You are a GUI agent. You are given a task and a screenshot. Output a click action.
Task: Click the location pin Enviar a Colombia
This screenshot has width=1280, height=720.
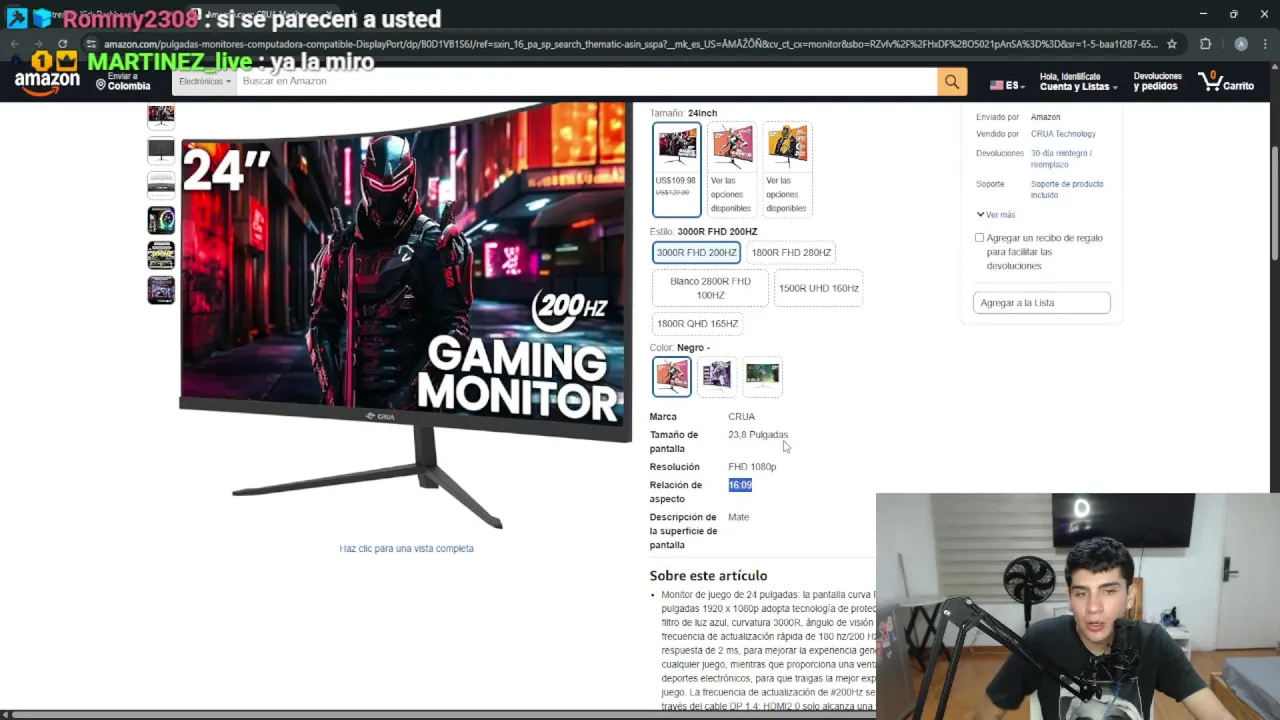point(123,81)
